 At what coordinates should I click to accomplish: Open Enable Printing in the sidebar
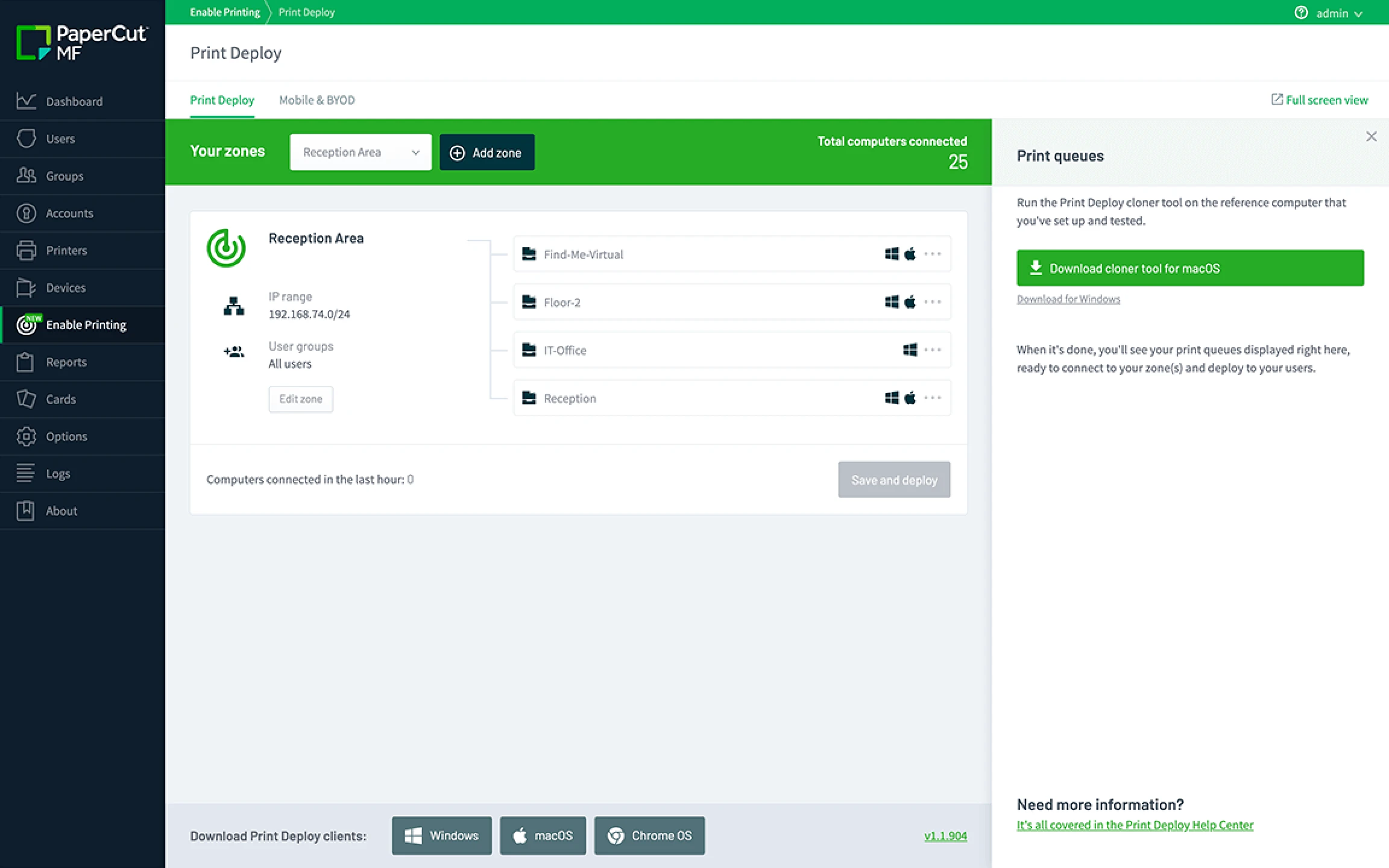pyautogui.click(x=86, y=325)
